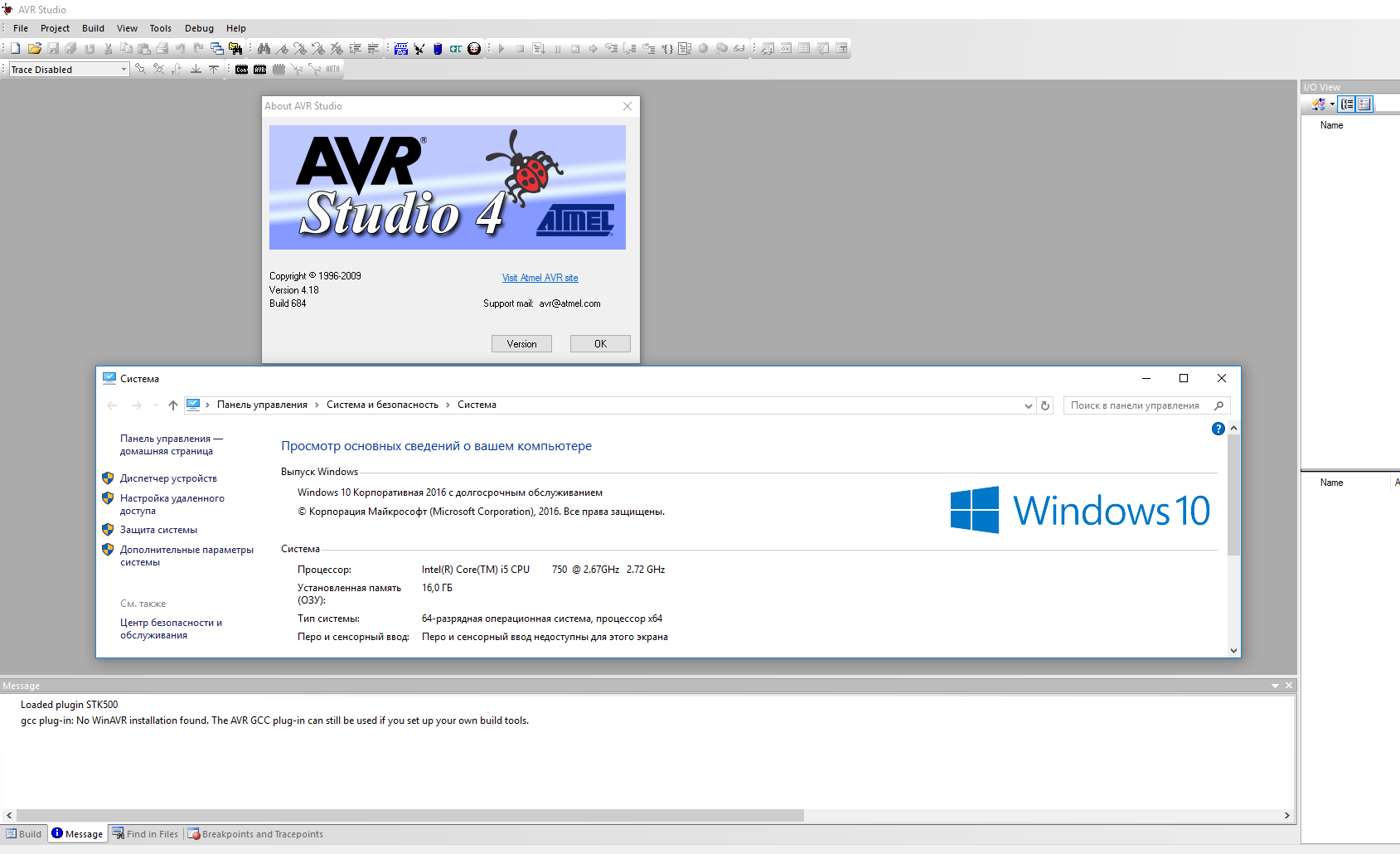Image resolution: width=1400 pixels, height=854 pixels.
Task: Click the cascading windows toolbar icon
Action: coord(217,48)
